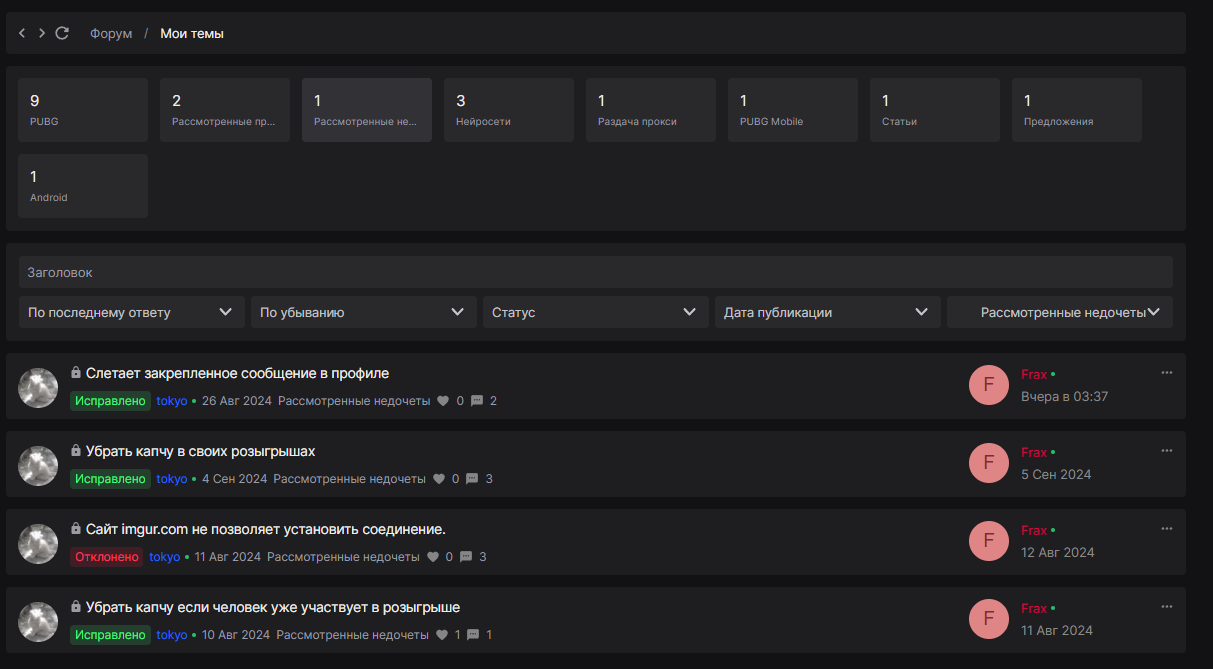Click the 'Frax' username in the first thread row
1213x669 pixels.
tap(1034, 374)
